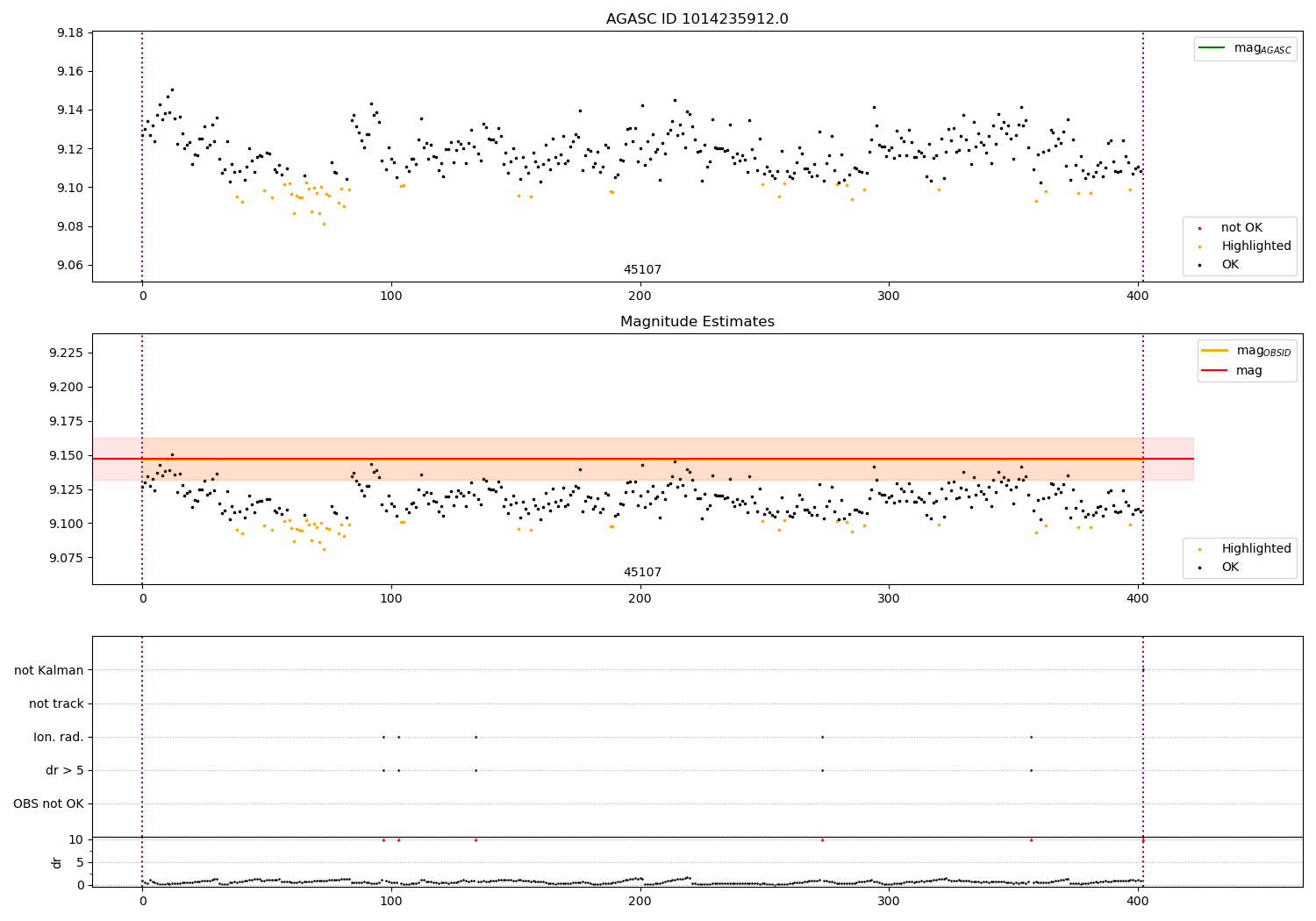Select the 'not OK' legend entry
This screenshot has width=1316, height=921.
coord(1241,228)
